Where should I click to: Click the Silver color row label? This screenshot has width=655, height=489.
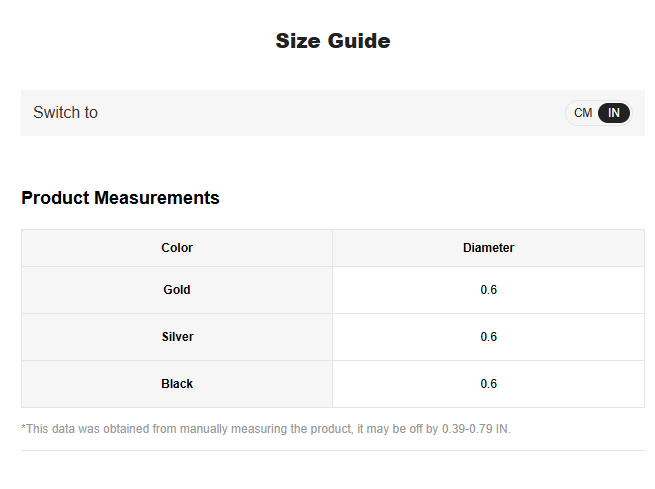(x=178, y=337)
